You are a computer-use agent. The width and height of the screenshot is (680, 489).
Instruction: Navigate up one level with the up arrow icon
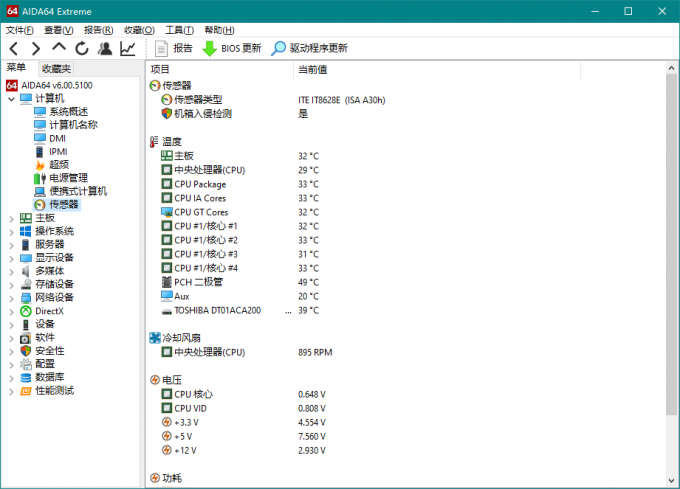pos(59,47)
